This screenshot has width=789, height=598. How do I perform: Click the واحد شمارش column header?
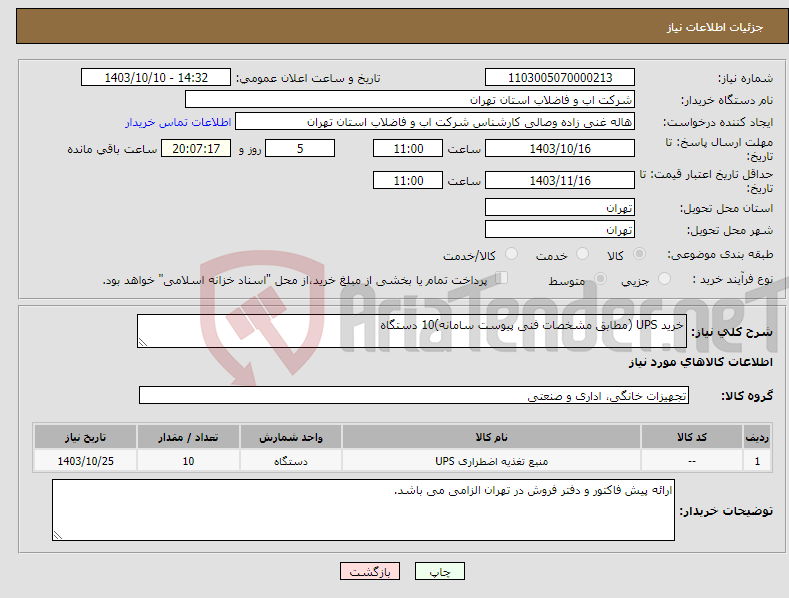pos(291,437)
